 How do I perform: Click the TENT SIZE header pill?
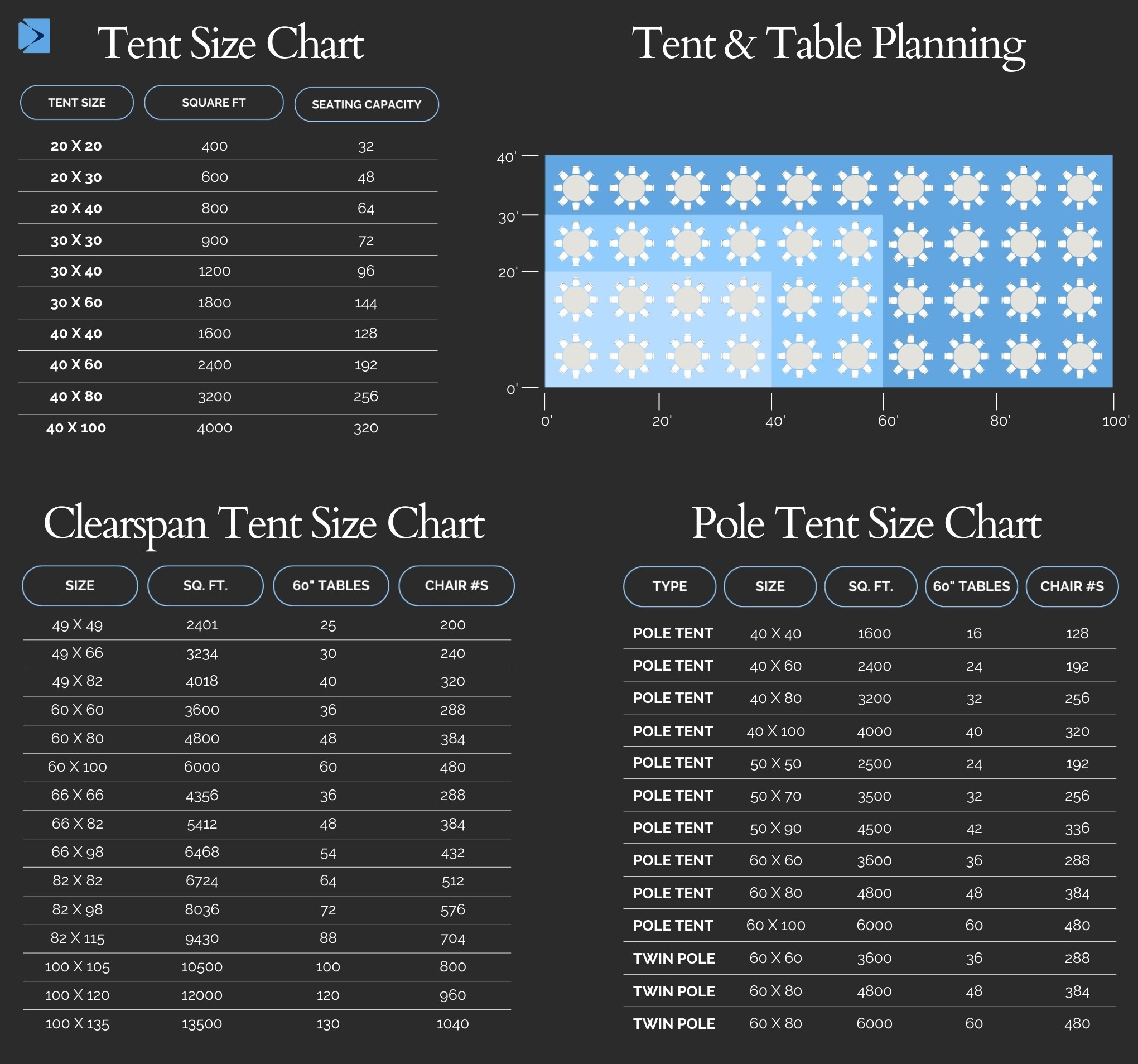point(77,103)
